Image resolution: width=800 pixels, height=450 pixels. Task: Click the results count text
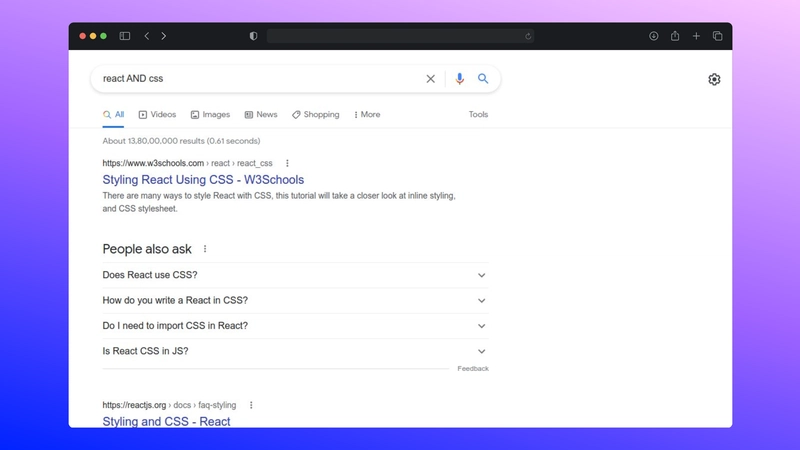181,141
